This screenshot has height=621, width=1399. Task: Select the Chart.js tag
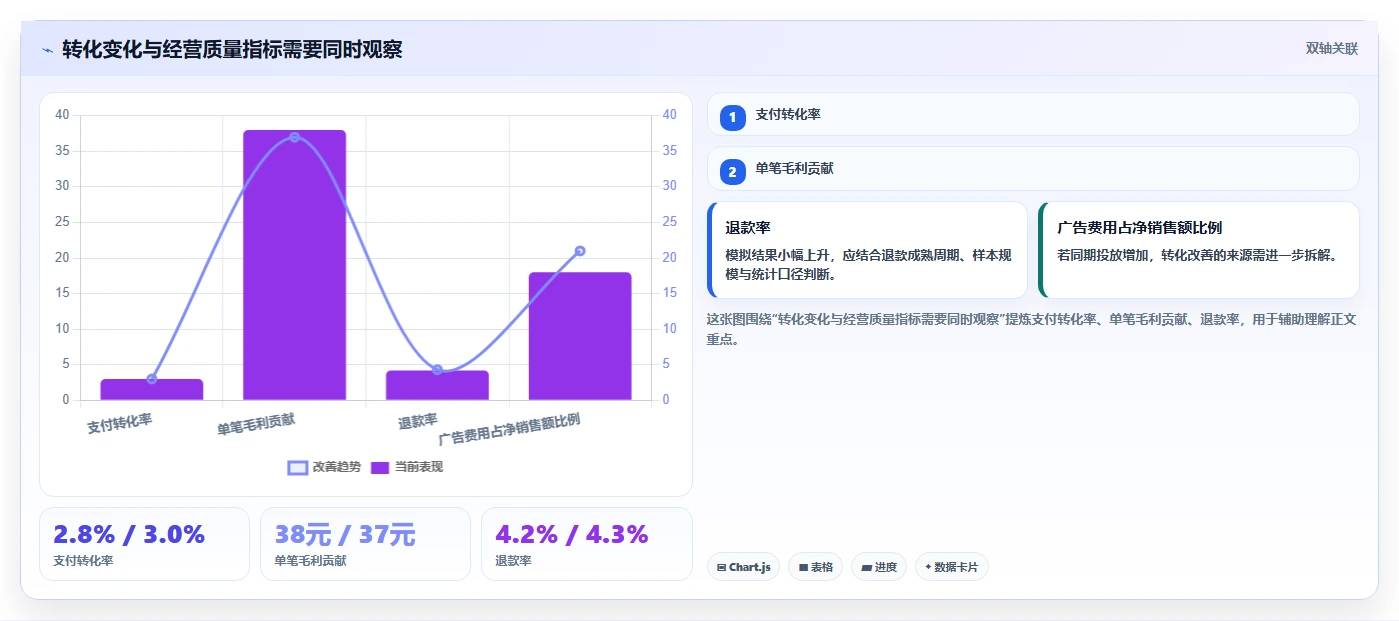click(x=743, y=567)
